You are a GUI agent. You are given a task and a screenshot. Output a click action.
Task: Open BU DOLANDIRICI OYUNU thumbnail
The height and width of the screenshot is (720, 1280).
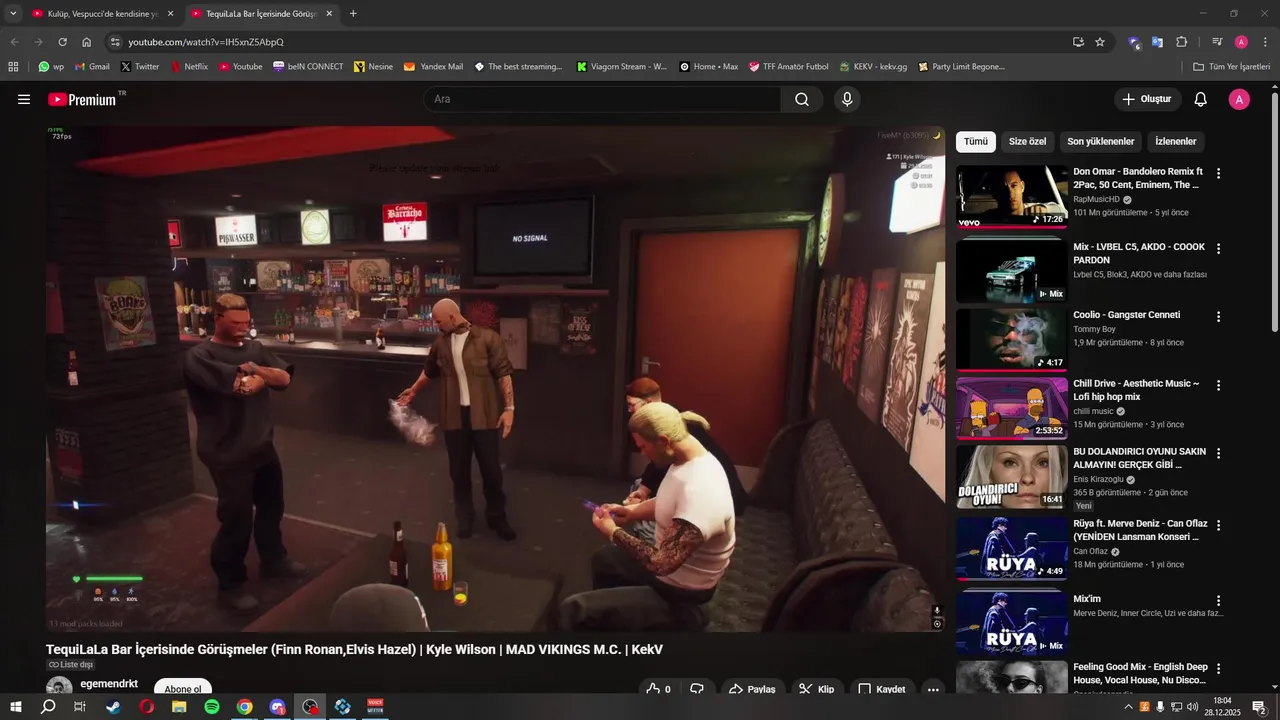point(1011,477)
